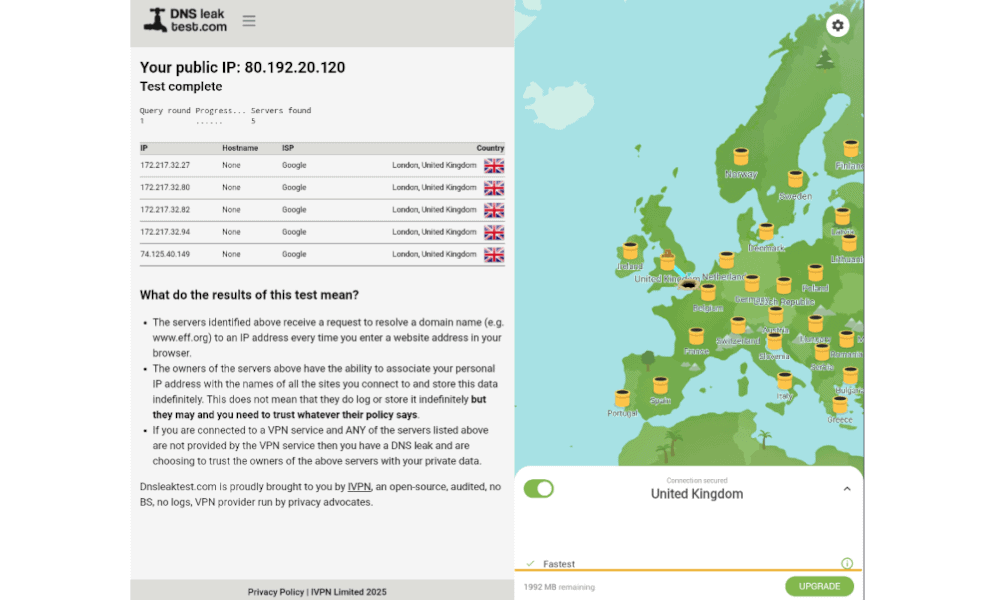Click the info icon beside Fastest
Viewport: 1000px width, 600px height.
coord(847,563)
